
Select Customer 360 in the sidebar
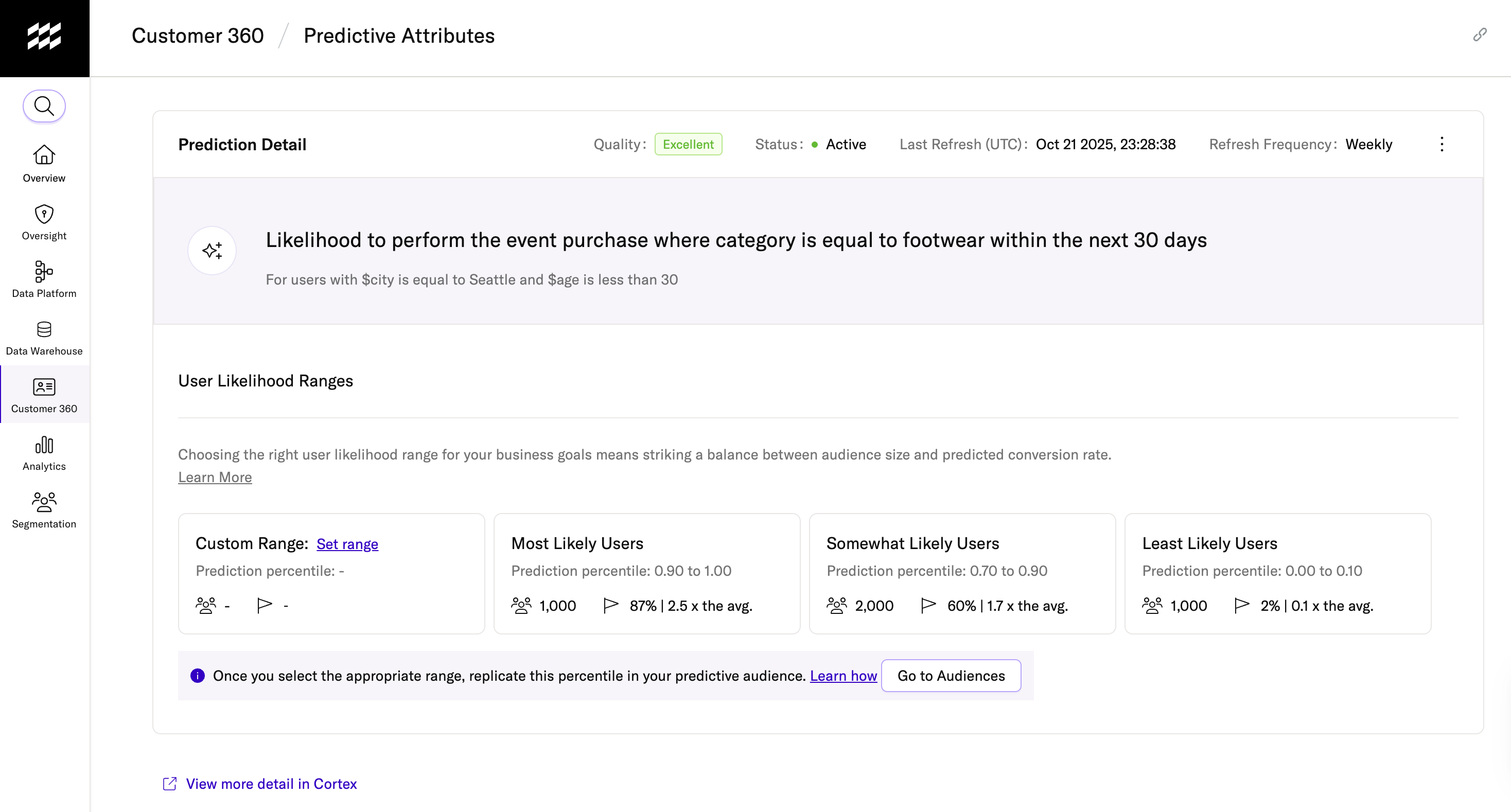pyautogui.click(x=44, y=395)
